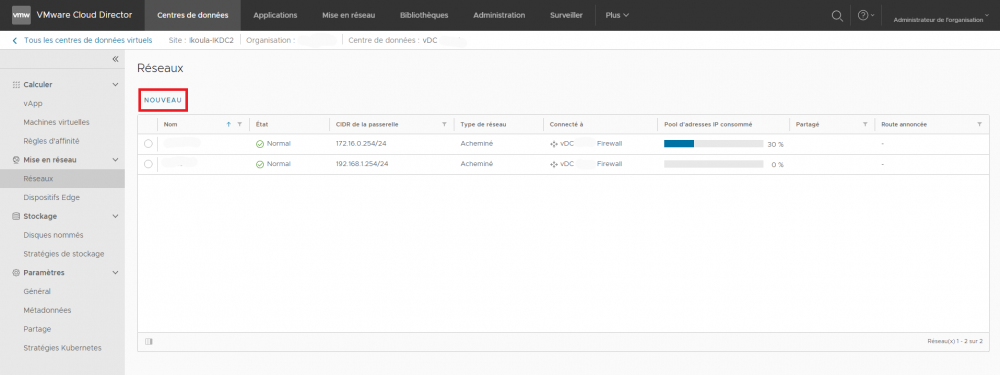The width and height of the screenshot is (1000, 375).
Task: Click the Stockage sidebar icon
Action: 17,216
